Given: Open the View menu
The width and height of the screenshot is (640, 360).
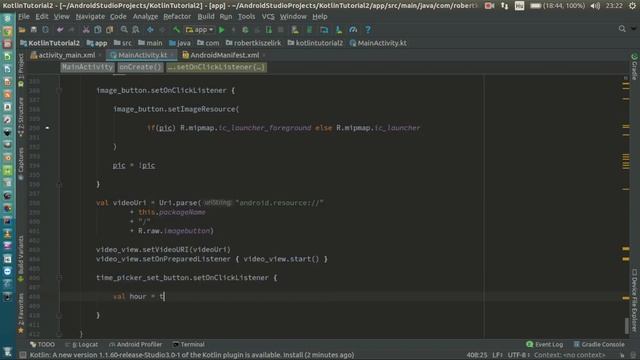Looking at the screenshot, I should [62, 17].
